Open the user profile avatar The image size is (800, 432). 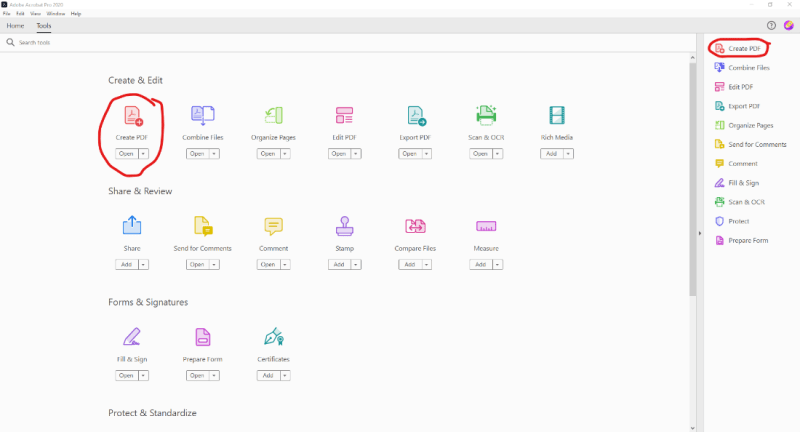(x=788, y=25)
